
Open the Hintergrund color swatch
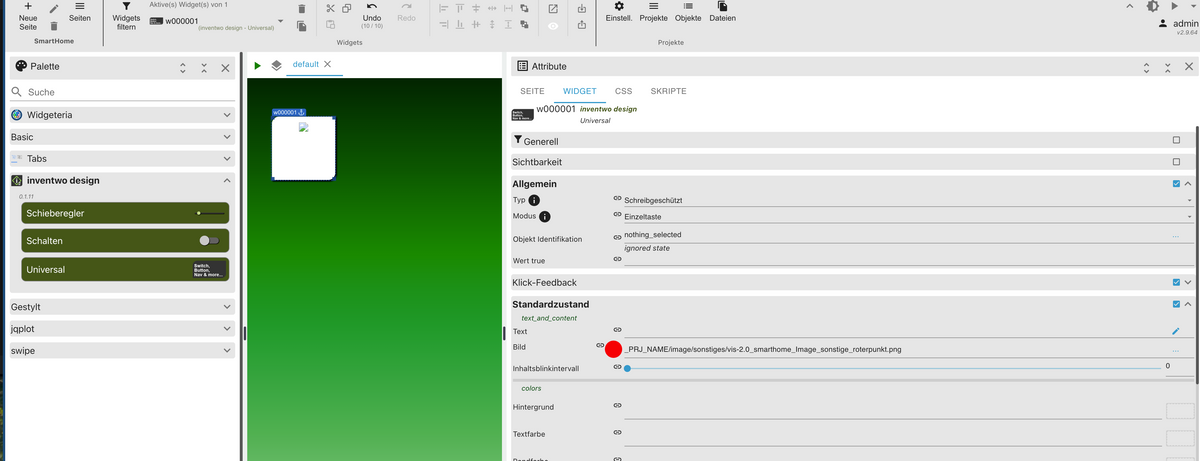coord(1180,410)
